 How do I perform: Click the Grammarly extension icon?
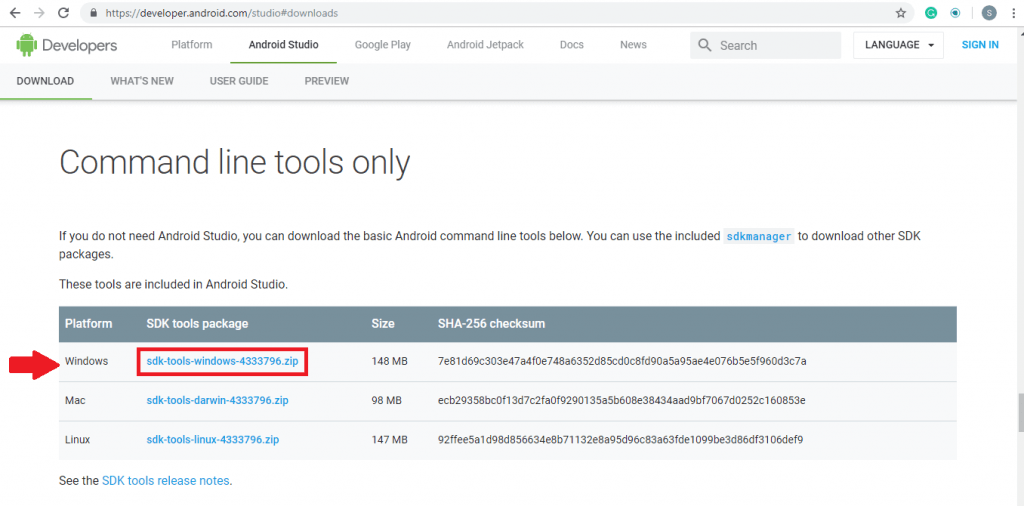tap(930, 13)
